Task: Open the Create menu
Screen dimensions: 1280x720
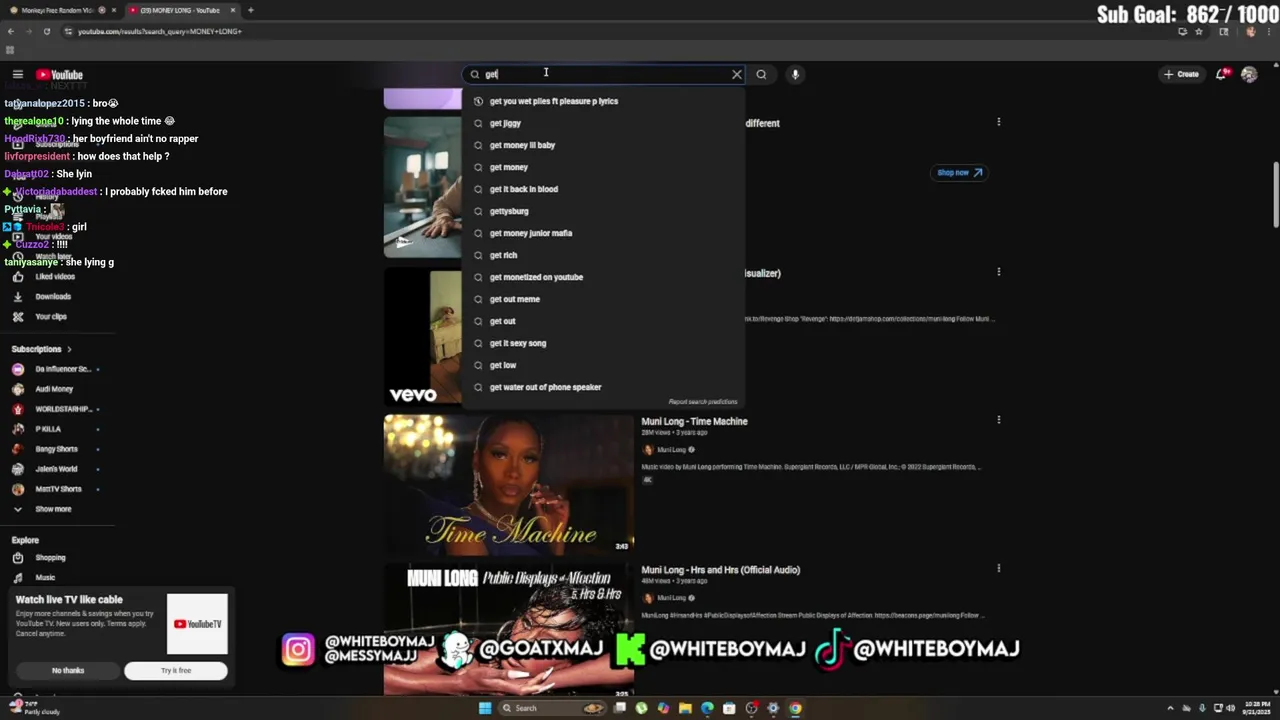Action: [x=1181, y=74]
